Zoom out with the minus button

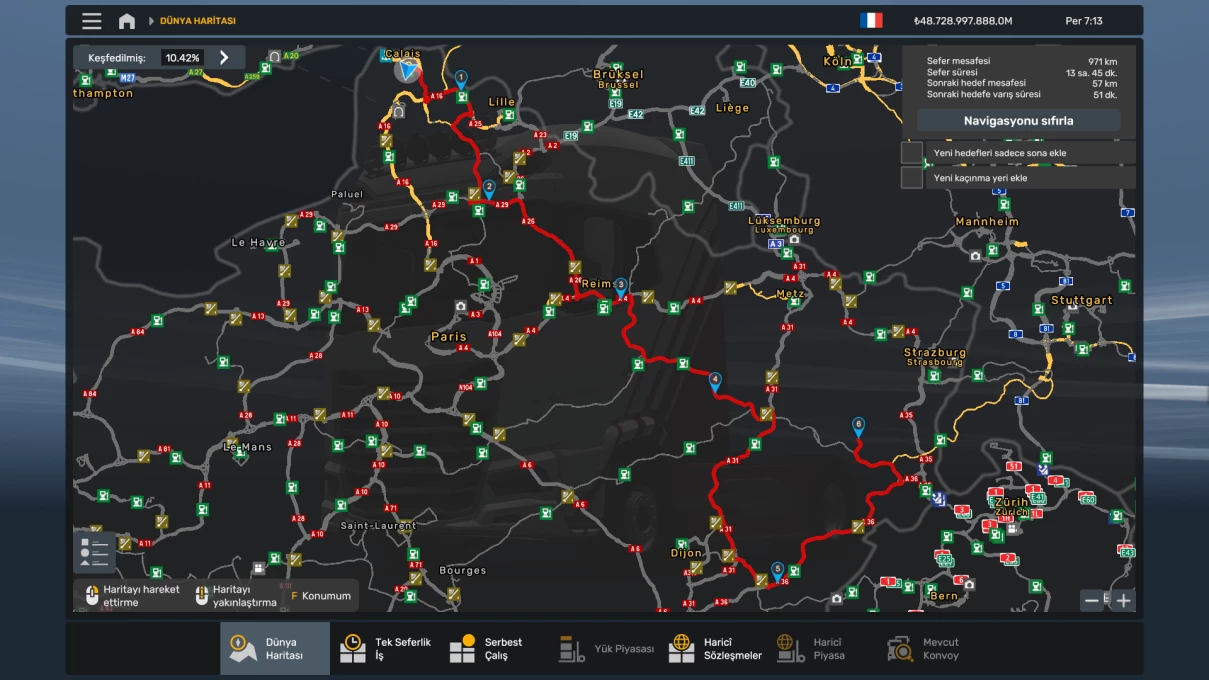1092,600
